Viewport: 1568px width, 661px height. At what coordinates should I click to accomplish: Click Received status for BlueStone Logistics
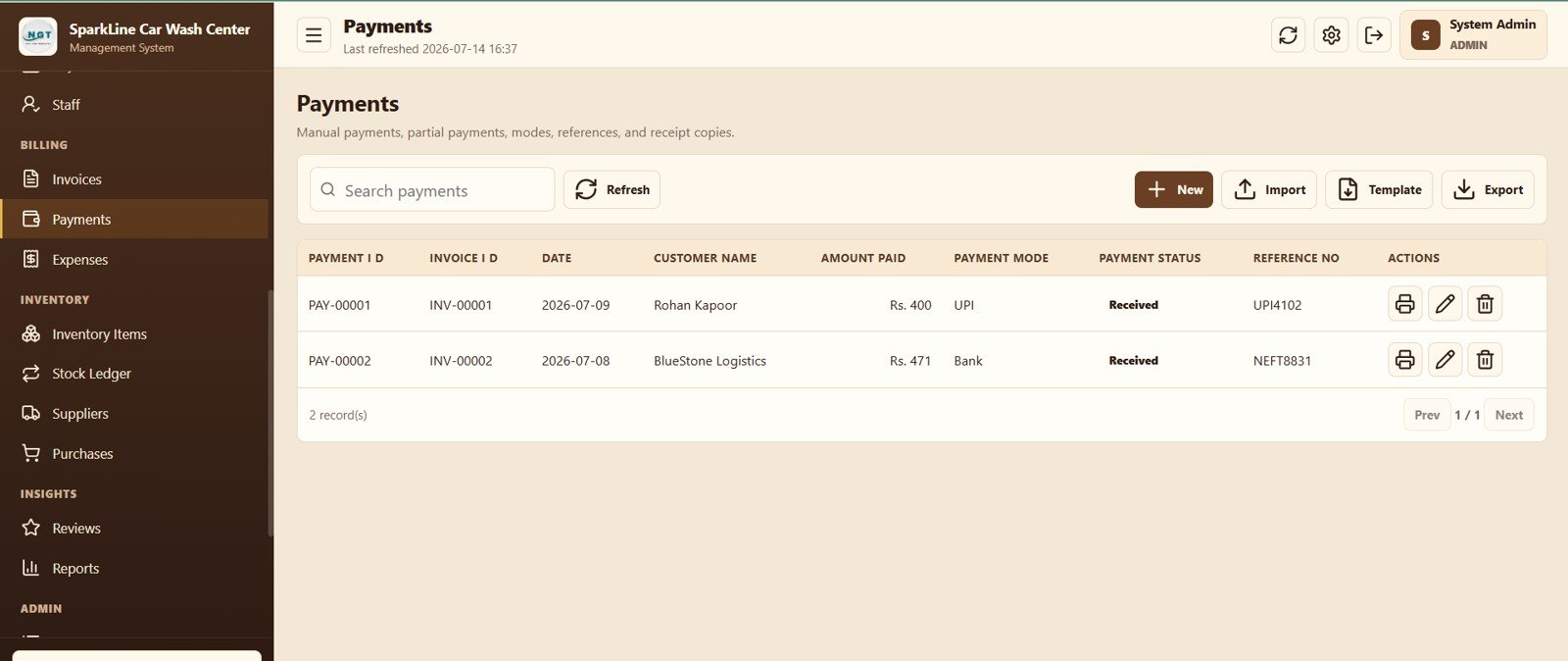(1133, 361)
